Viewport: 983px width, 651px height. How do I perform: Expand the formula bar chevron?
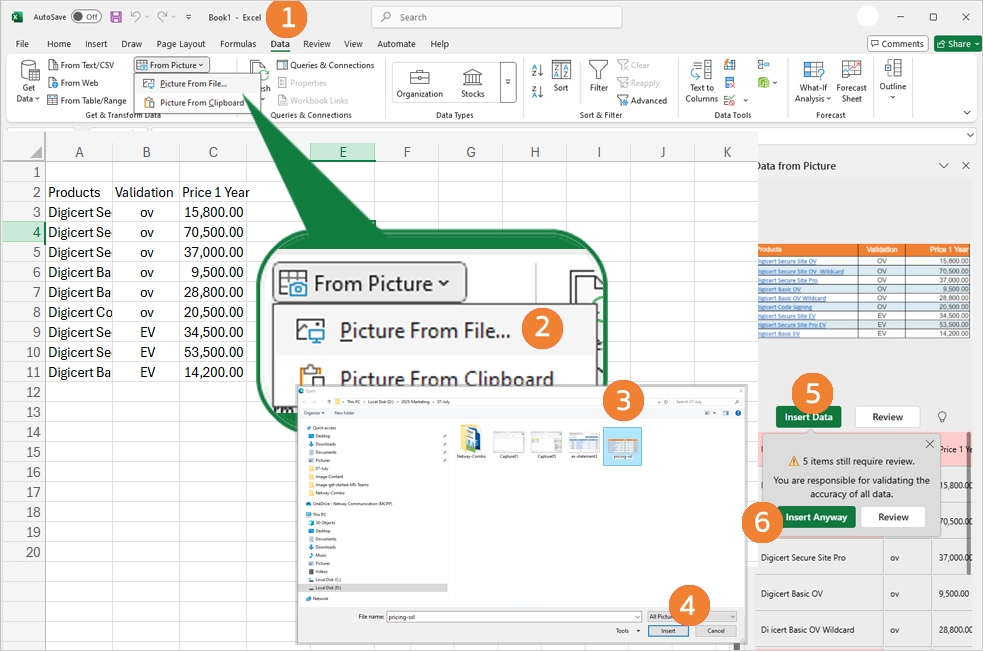pos(970,135)
